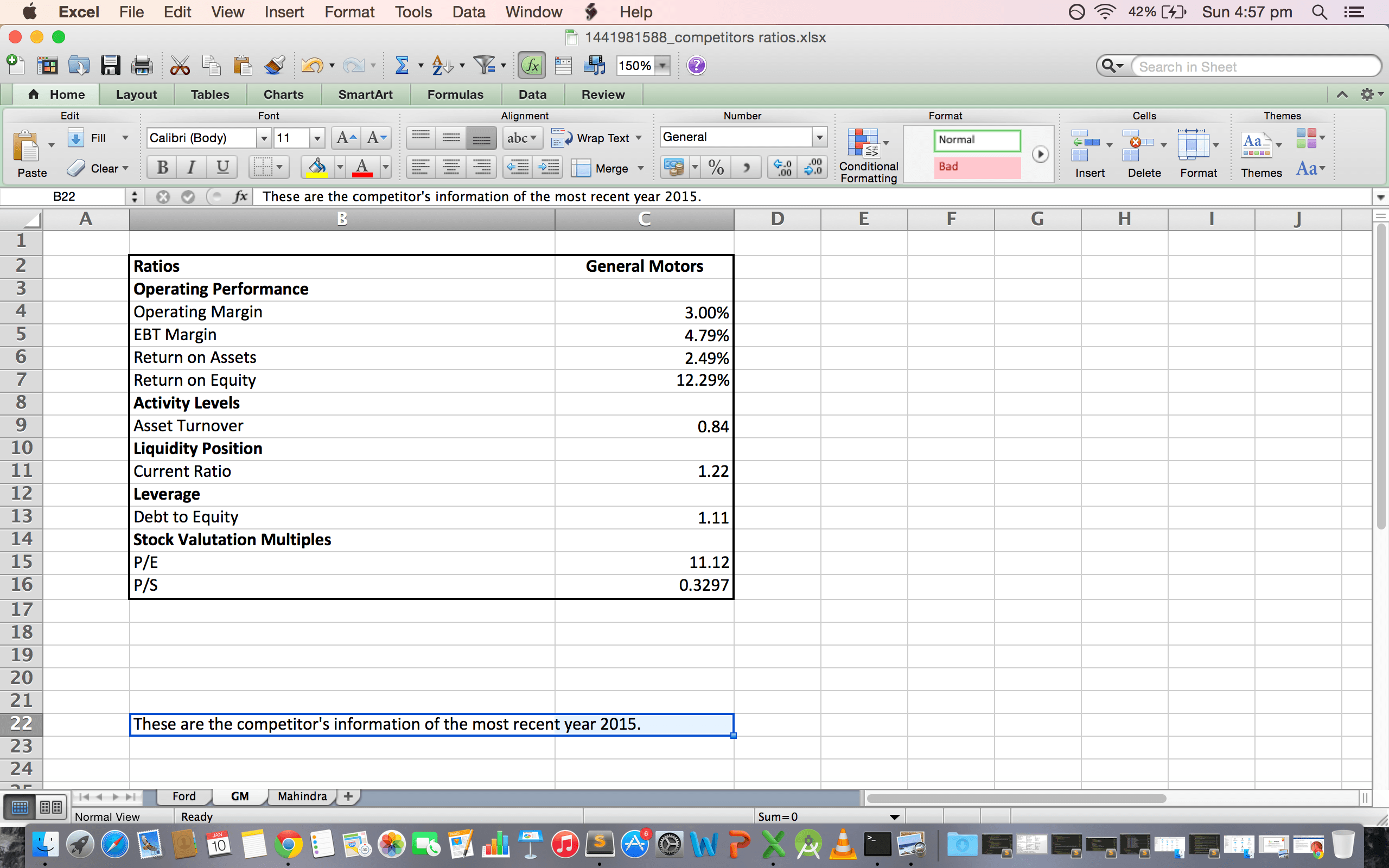Increase font size with A up icon
The height and width of the screenshot is (868, 1389).
pyautogui.click(x=346, y=138)
